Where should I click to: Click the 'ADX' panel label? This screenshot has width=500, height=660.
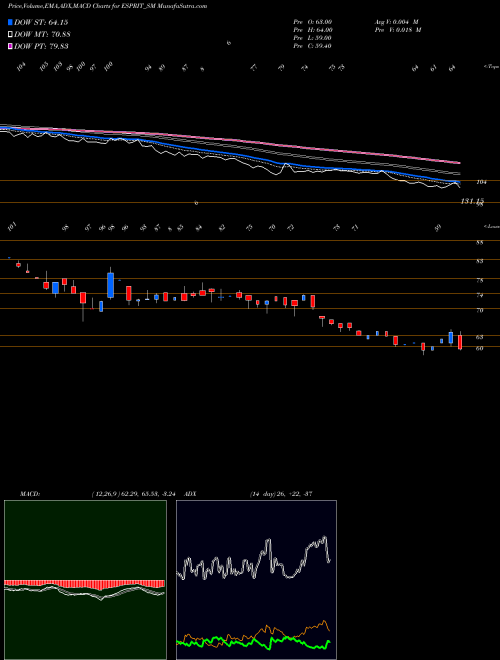point(190,494)
